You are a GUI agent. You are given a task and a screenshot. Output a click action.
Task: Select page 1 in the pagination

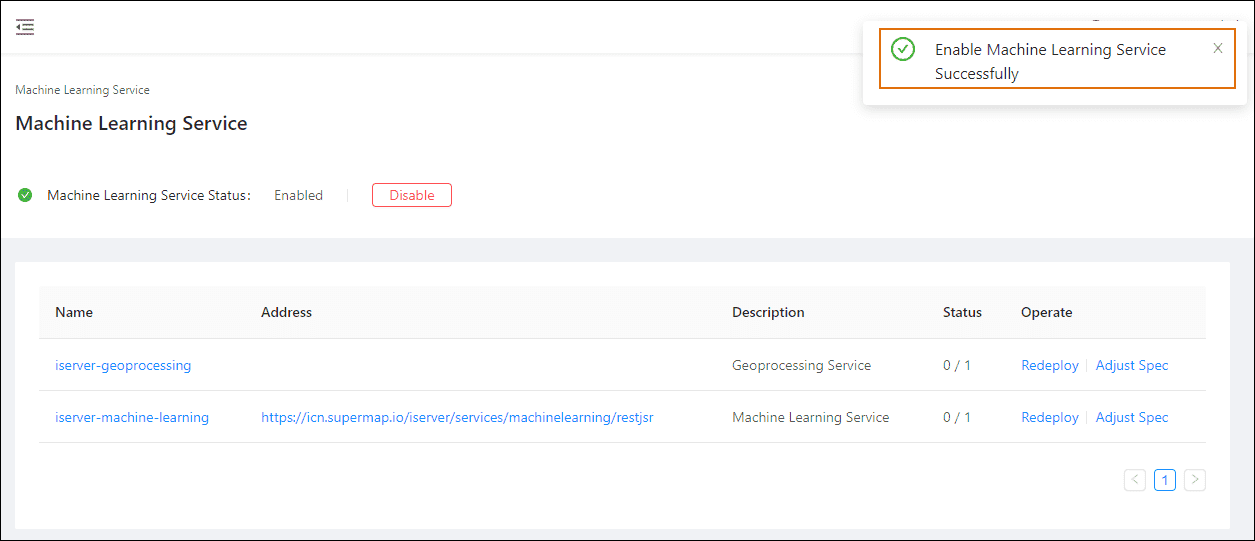1164,480
